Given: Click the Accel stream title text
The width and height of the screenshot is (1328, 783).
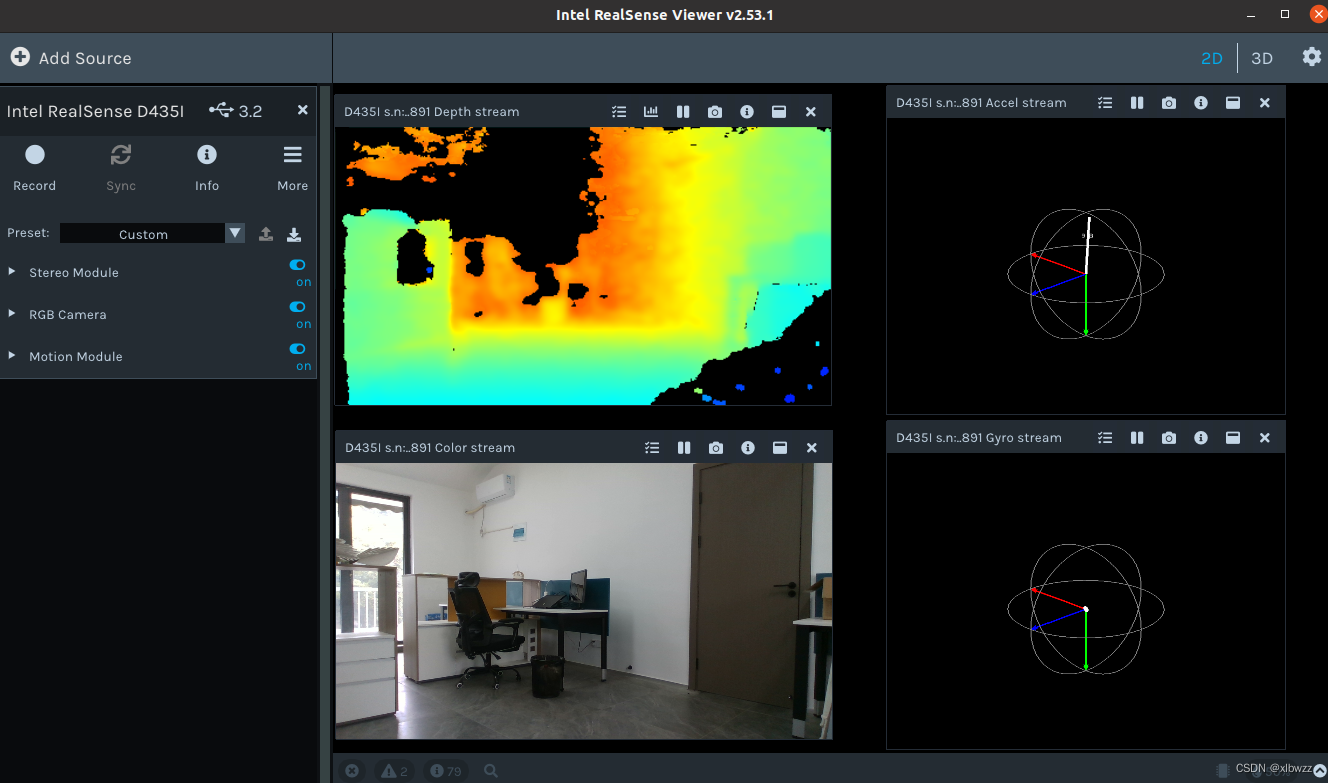Looking at the screenshot, I should point(981,103).
